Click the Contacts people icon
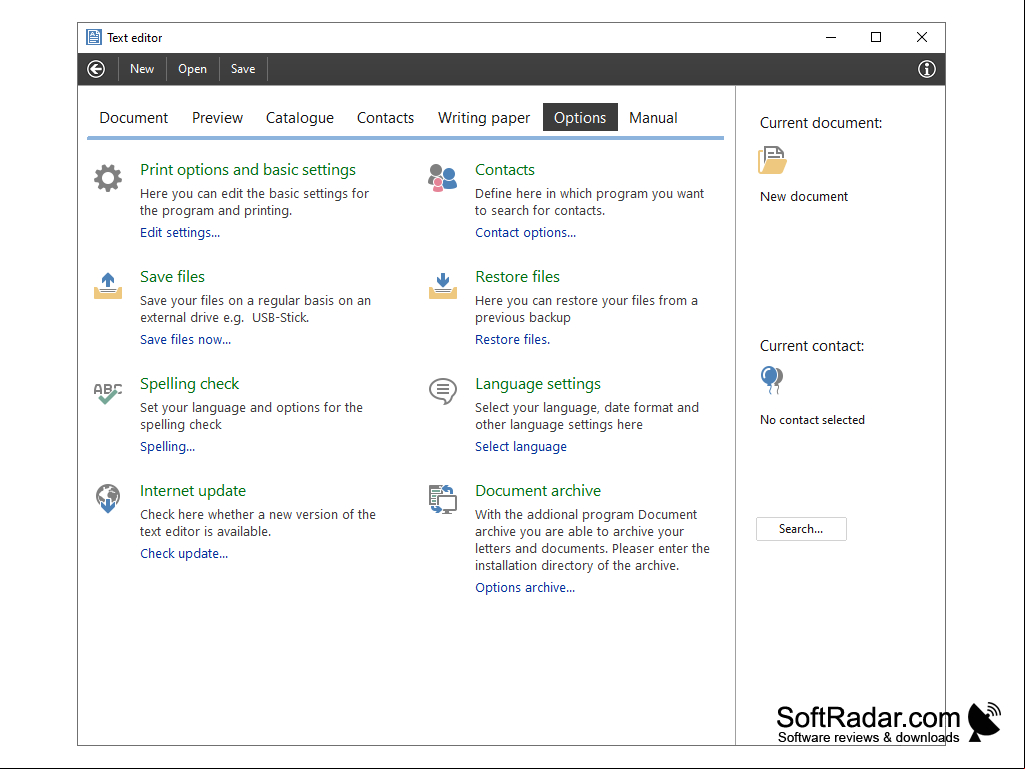1025x769 pixels. pyautogui.click(x=443, y=178)
